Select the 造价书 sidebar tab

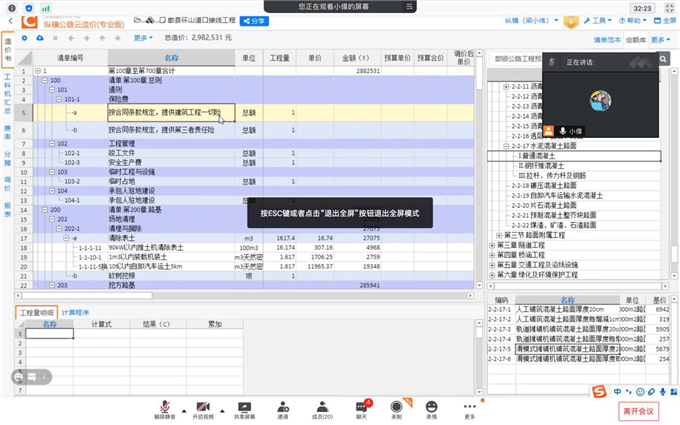click(7, 50)
